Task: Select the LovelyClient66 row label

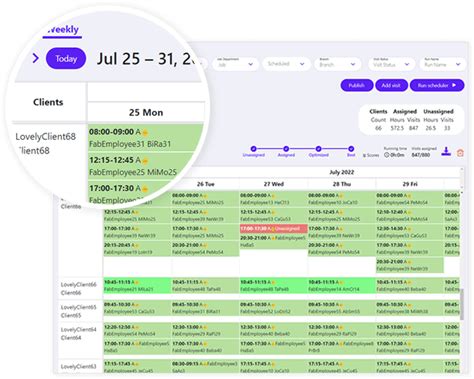Action: (78, 289)
